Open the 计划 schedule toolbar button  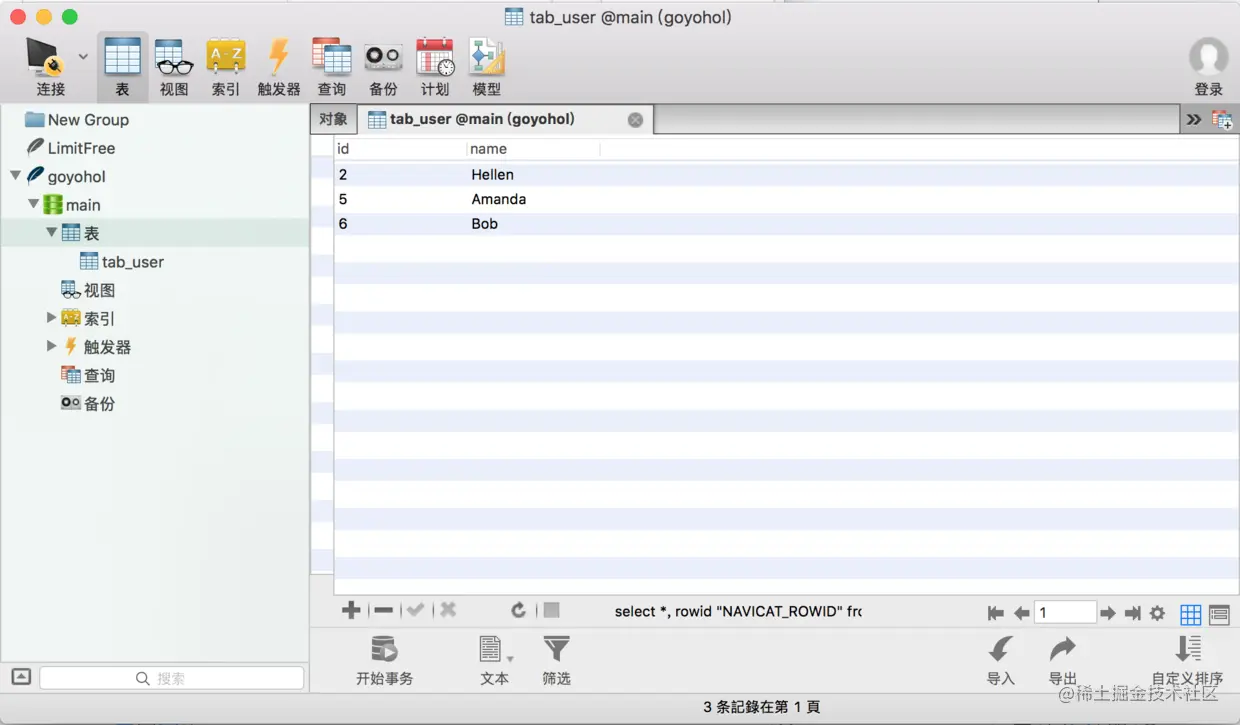pos(435,66)
